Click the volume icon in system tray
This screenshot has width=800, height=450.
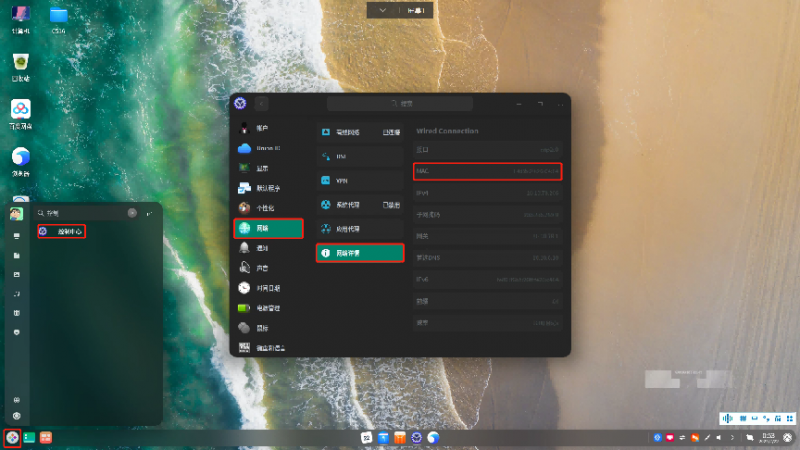point(719,438)
